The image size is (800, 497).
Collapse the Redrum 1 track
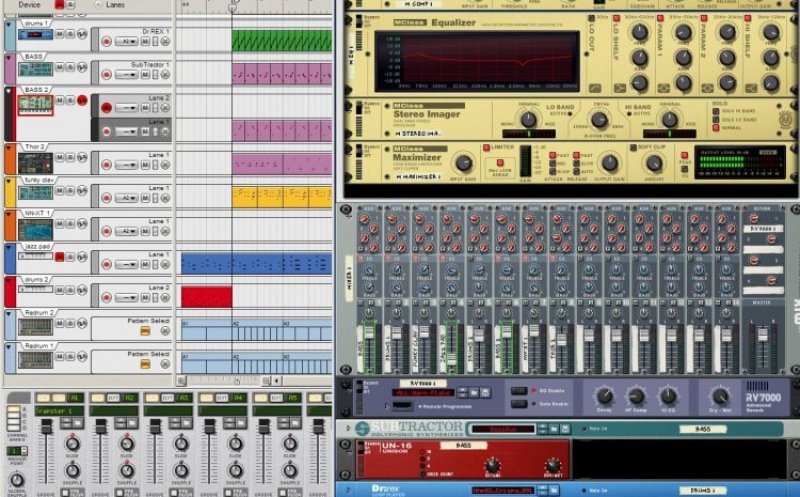(x=9, y=346)
